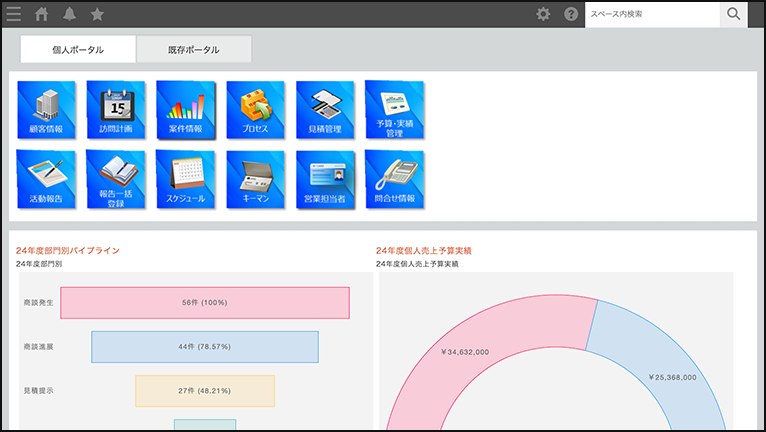Click the 見積提示 axis label
This screenshot has height=432, width=766.
(x=39, y=391)
